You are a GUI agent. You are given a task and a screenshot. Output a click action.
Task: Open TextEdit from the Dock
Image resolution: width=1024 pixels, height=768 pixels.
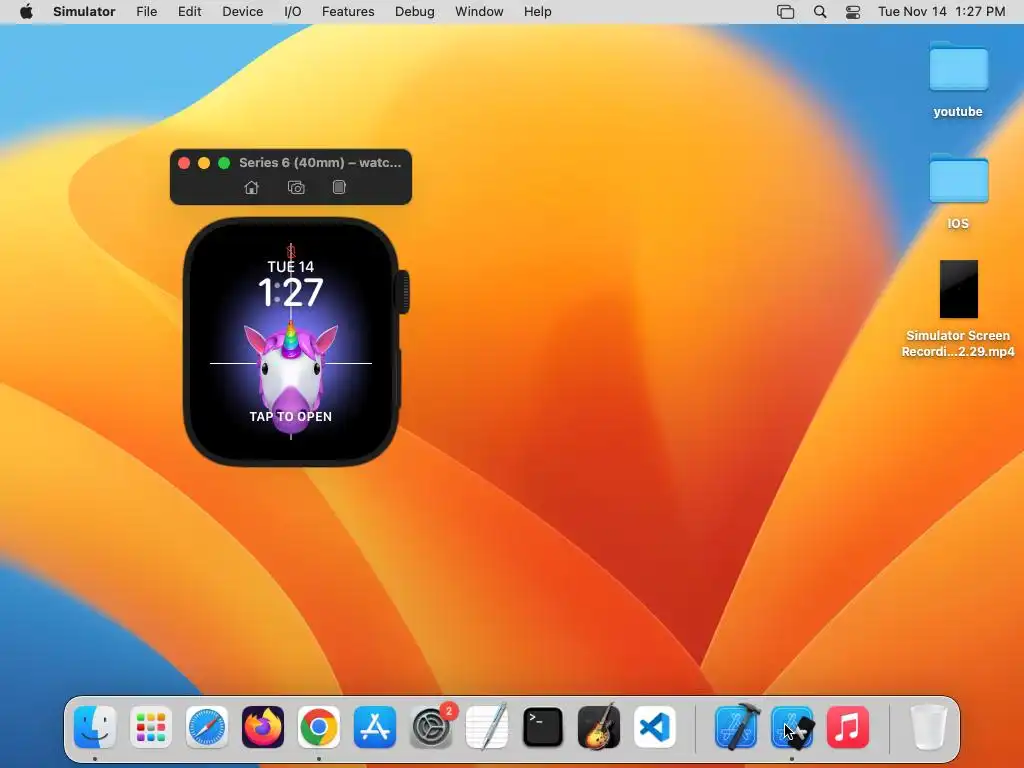tap(487, 727)
